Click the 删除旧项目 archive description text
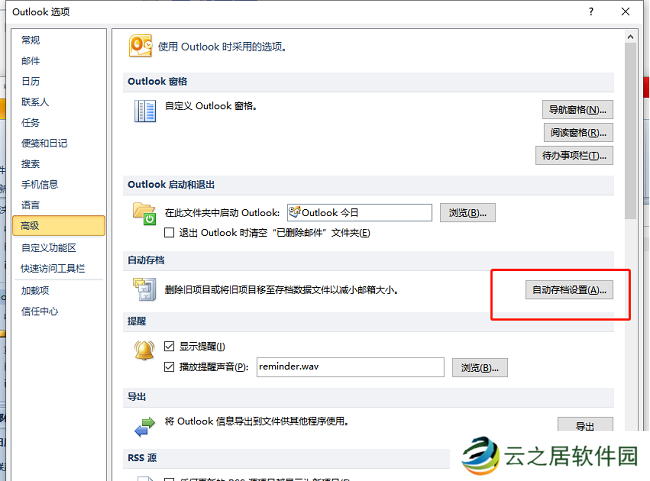The image size is (650, 481). 281,290
